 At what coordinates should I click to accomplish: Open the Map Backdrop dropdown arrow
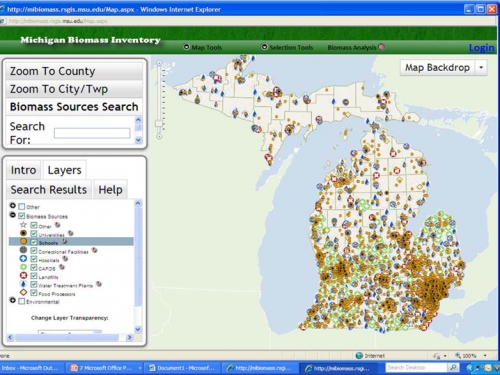[x=481, y=67]
